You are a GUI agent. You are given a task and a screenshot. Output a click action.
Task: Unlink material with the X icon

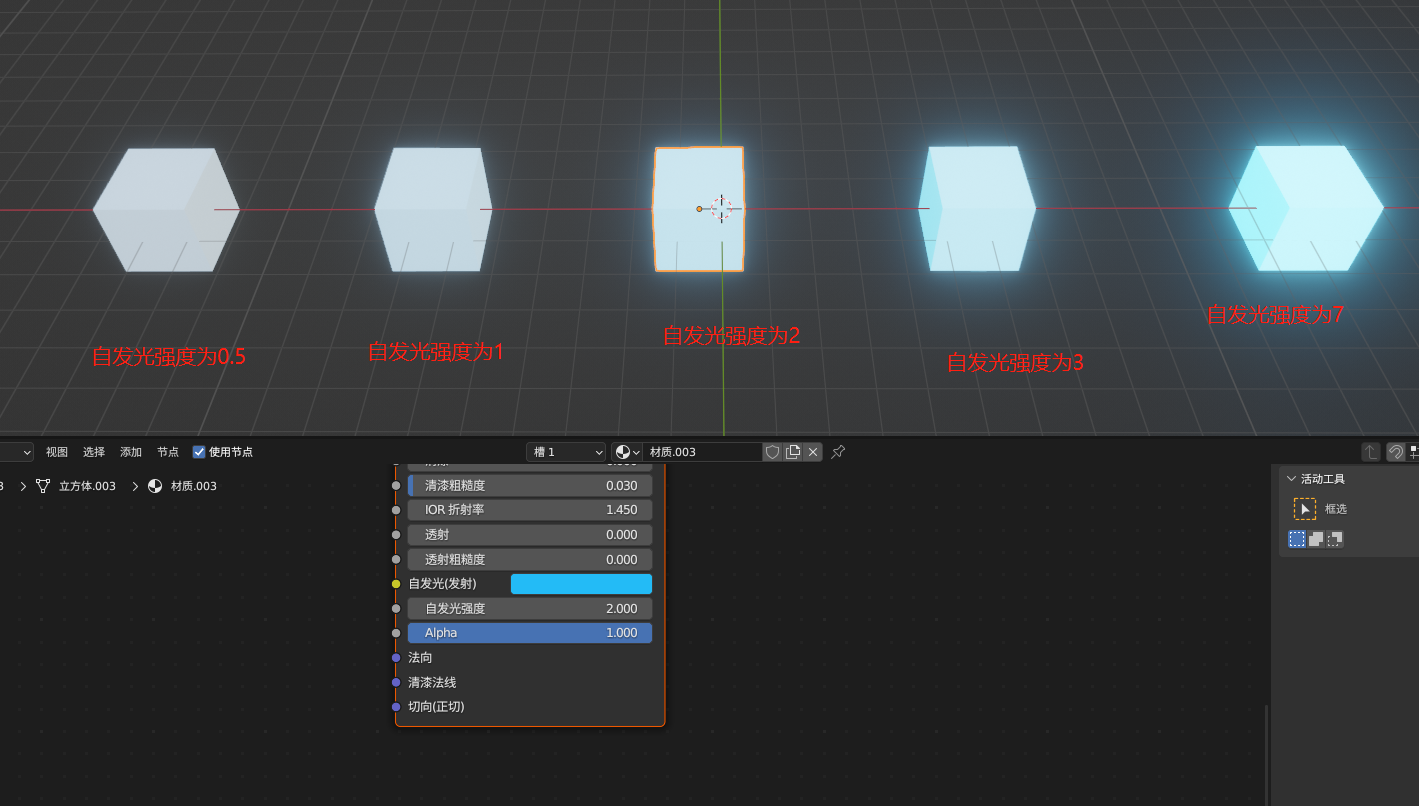[813, 452]
